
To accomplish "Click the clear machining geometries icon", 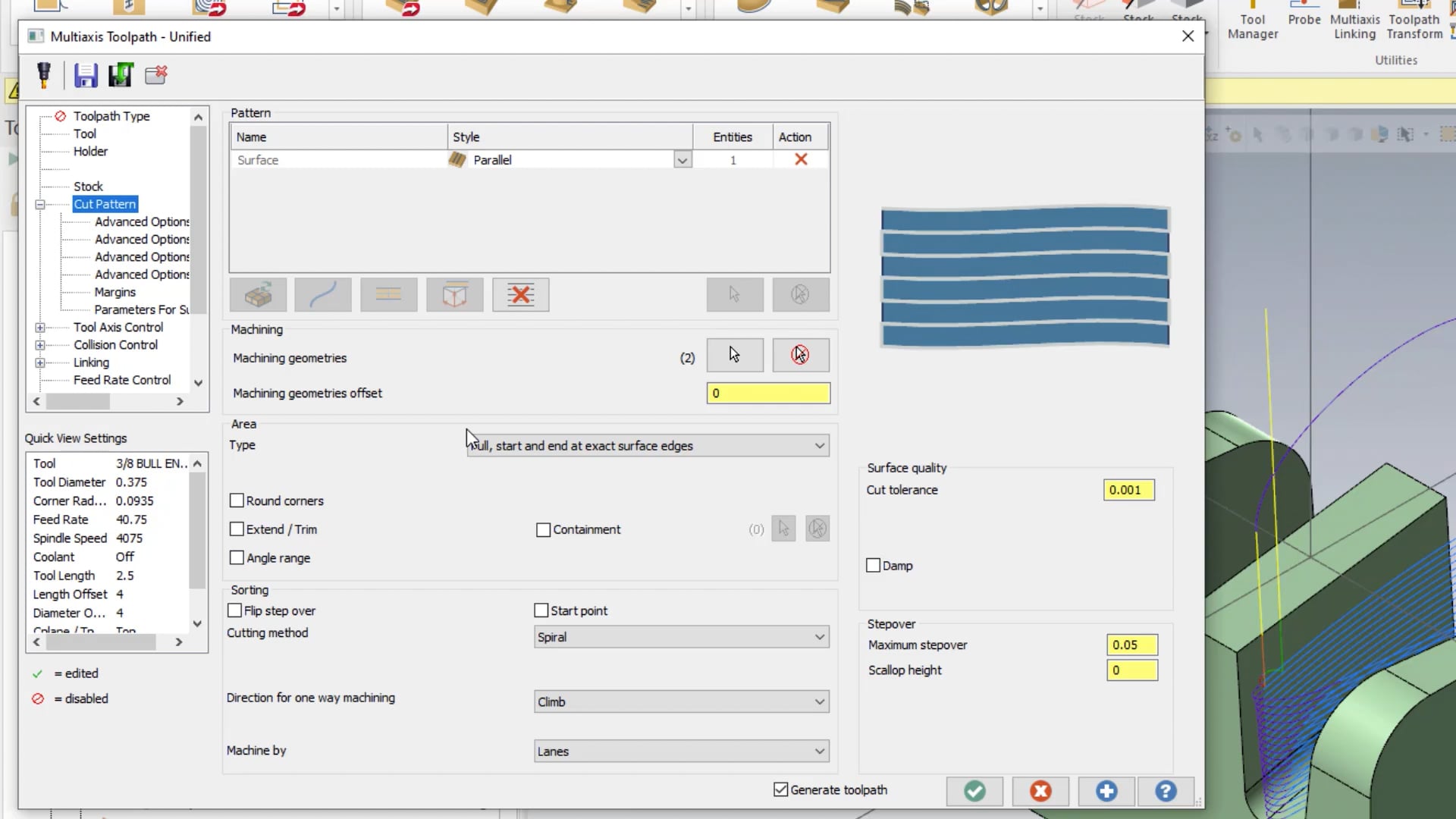I will pyautogui.click(x=800, y=354).
